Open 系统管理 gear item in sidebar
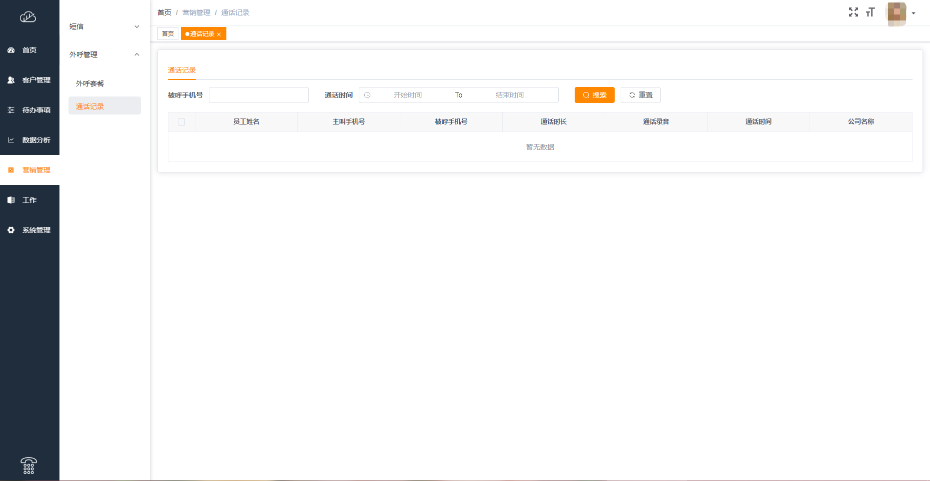Screen dimensions: 930x481 (x=29, y=230)
